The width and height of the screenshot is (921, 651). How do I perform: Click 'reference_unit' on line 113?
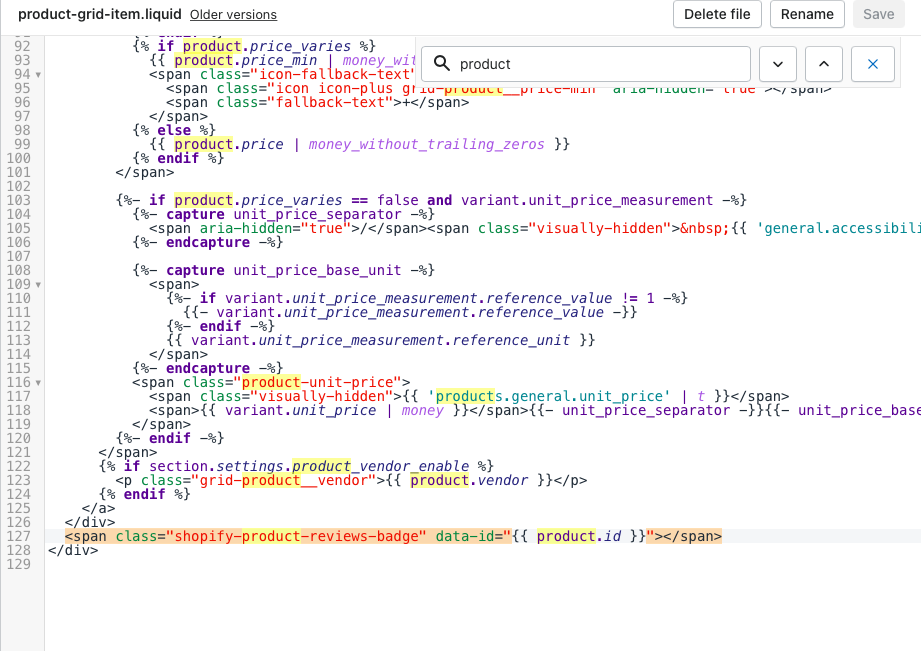tap(511, 341)
